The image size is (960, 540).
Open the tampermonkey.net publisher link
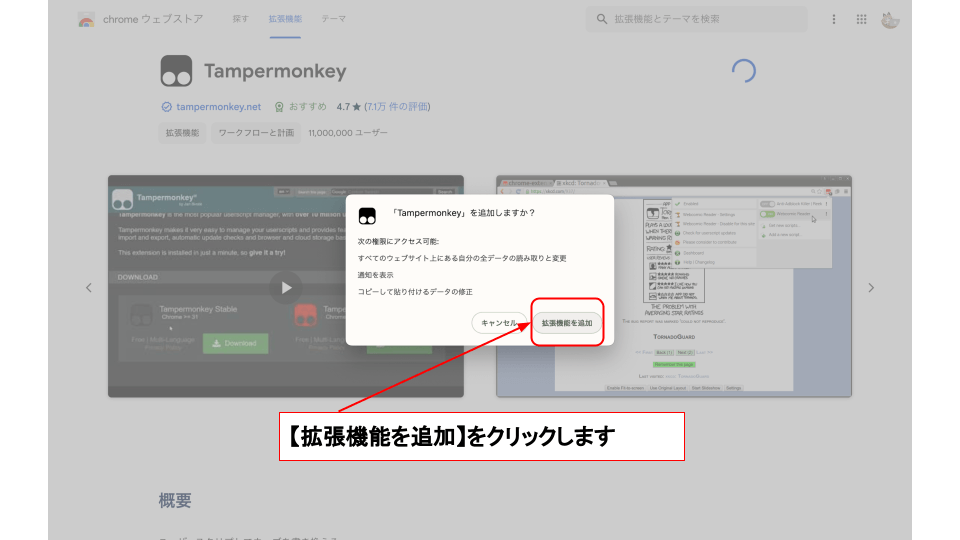pos(218,106)
